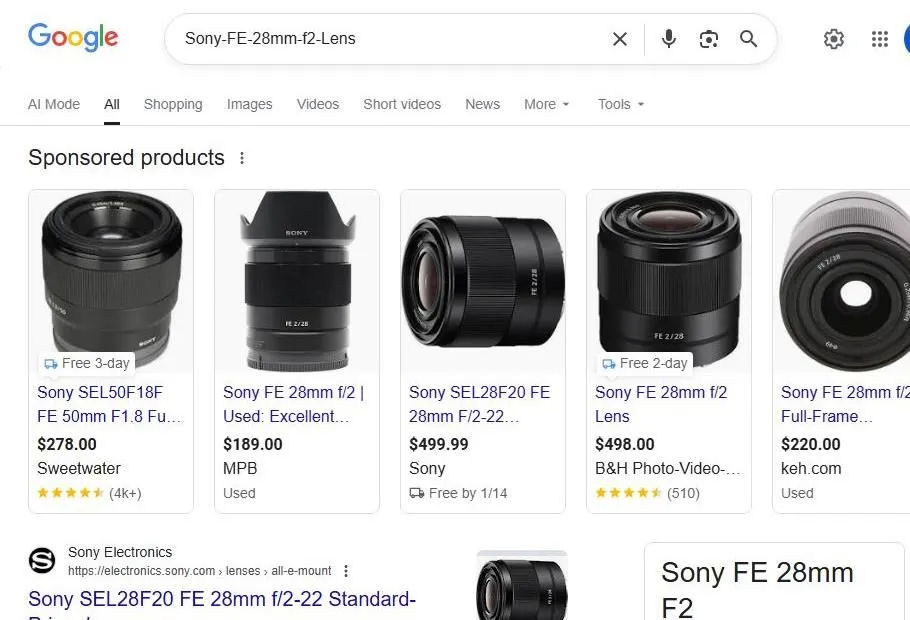The image size is (910, 620).
Task: Switch to the Images tab
Action: (249, 104)
